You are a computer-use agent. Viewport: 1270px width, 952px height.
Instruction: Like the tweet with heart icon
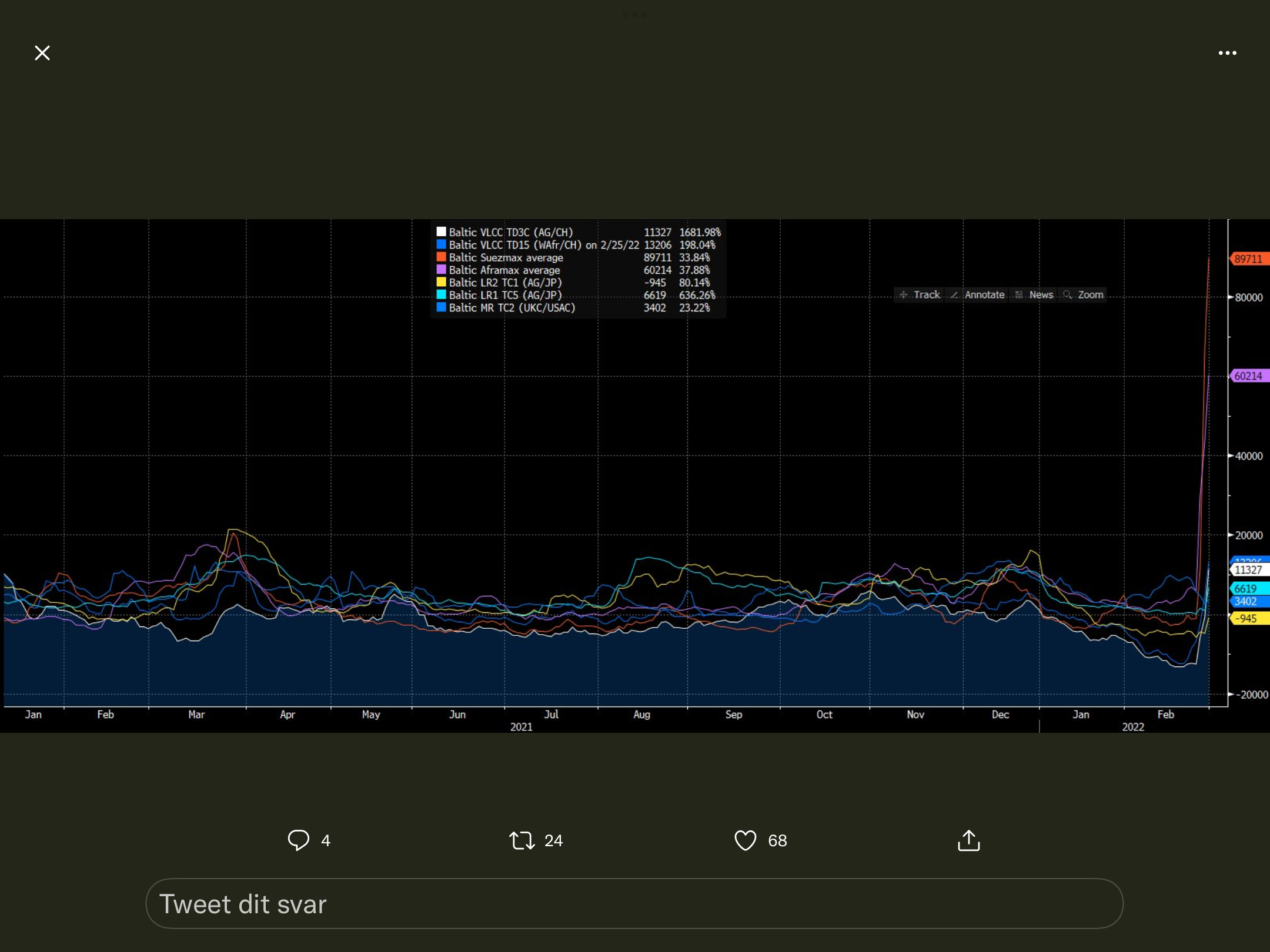(745, 840)
